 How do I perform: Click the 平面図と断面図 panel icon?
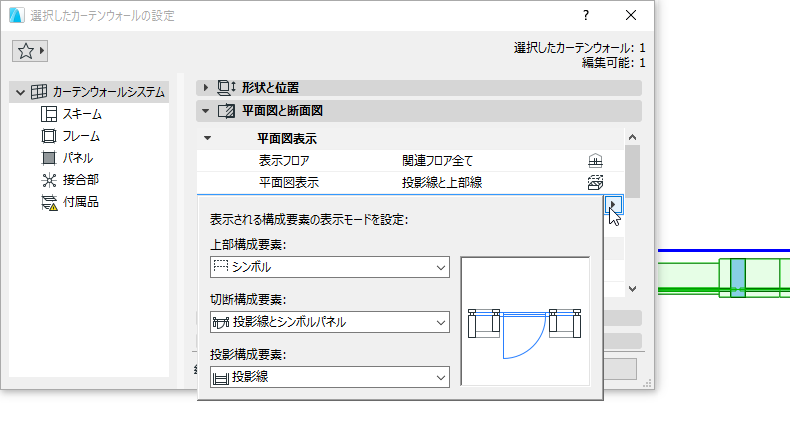tap(226, 111)
